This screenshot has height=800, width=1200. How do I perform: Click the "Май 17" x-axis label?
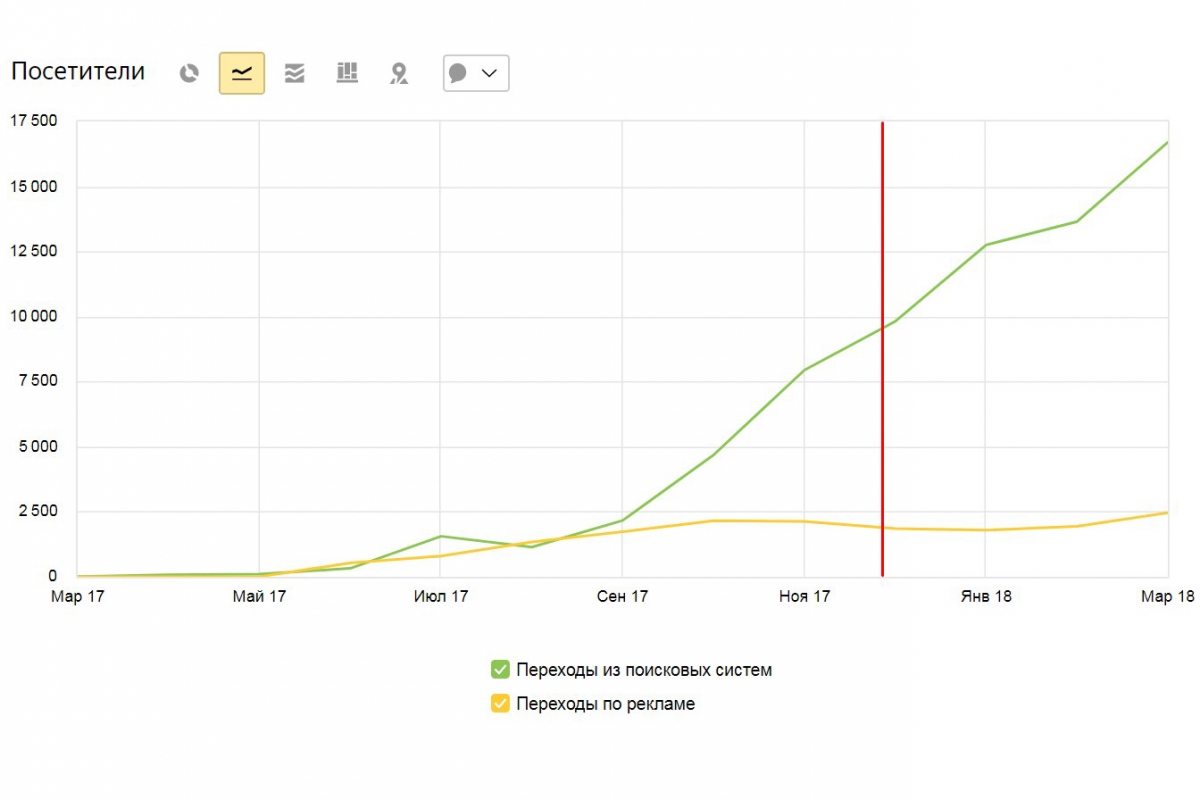259,597
